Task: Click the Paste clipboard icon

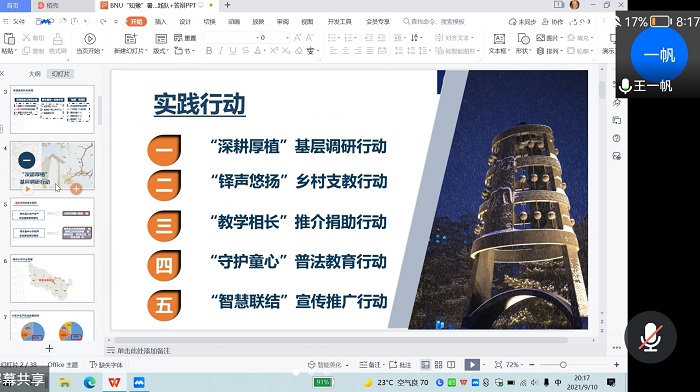Action: [9, 44]
